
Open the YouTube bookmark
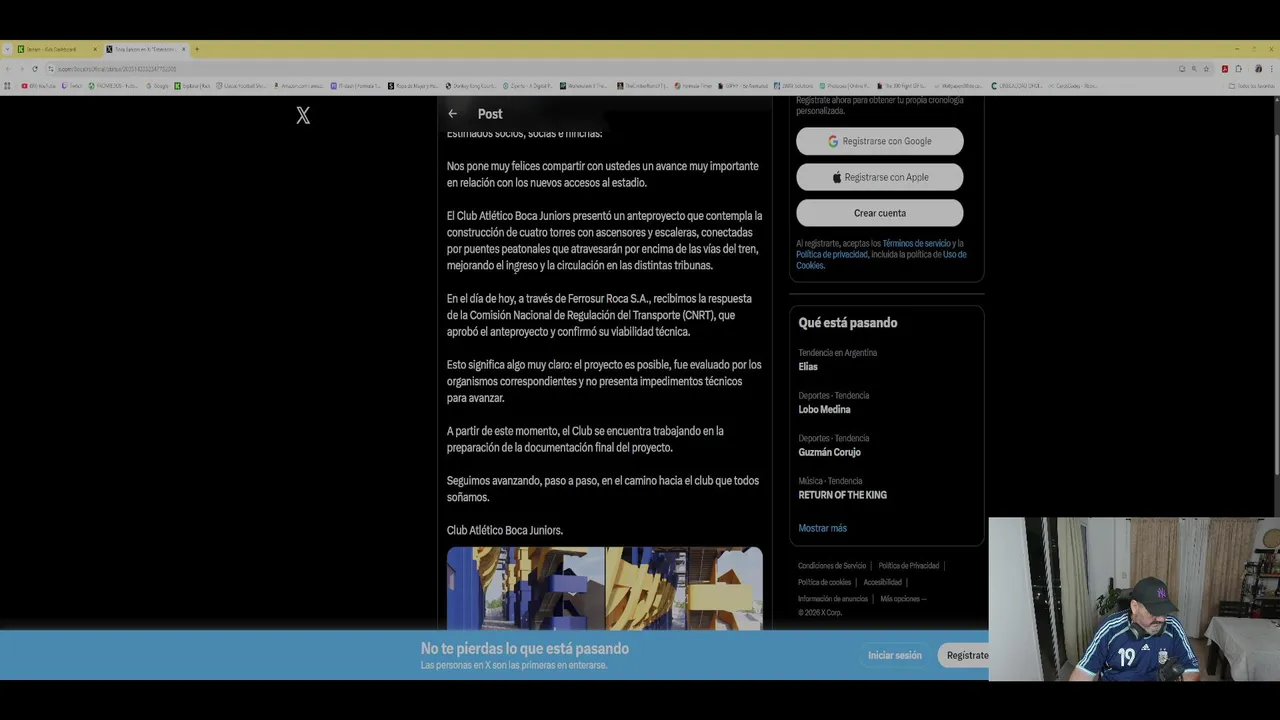[x=38, y=86]
